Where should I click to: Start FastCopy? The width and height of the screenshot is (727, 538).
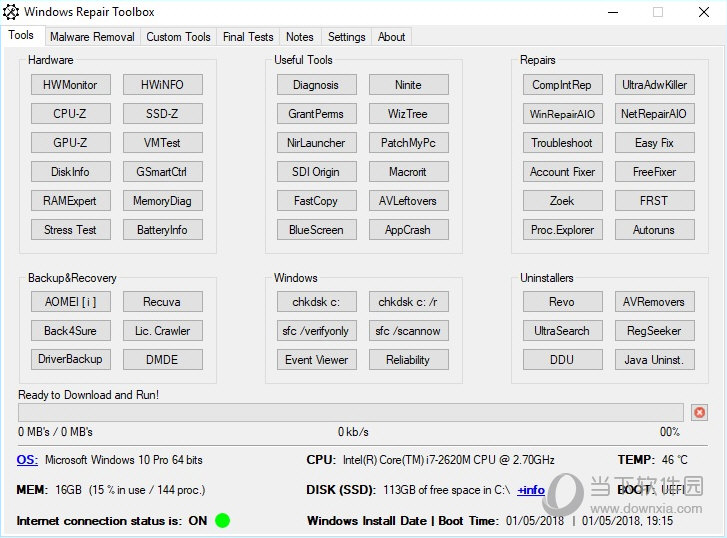point(317,201)
